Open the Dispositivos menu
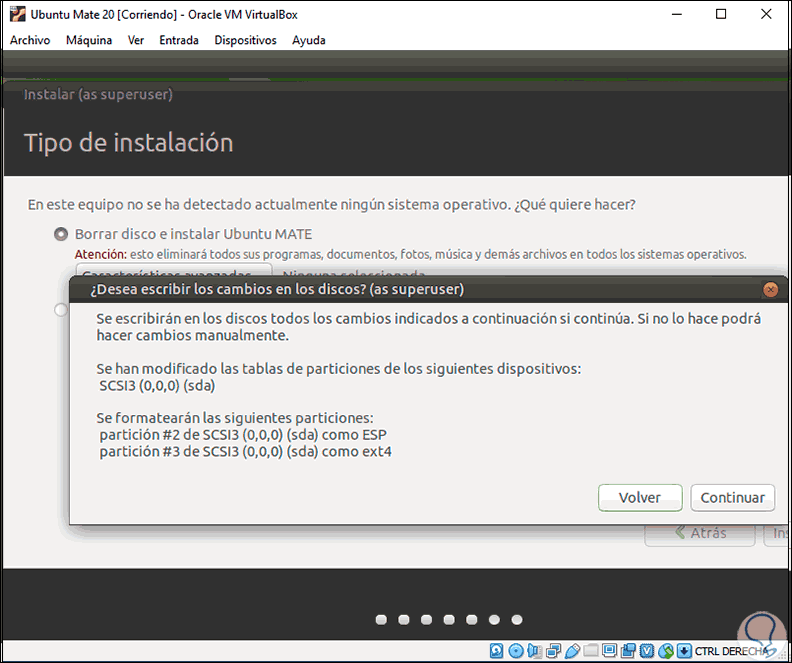This screenshot has height=663, width=792. click(245, 40)
